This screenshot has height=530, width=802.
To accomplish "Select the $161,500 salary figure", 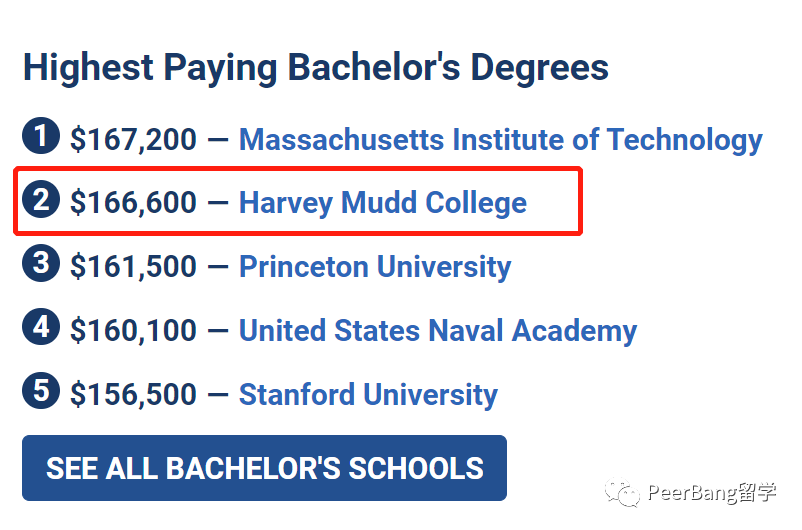I will [133, 267].
